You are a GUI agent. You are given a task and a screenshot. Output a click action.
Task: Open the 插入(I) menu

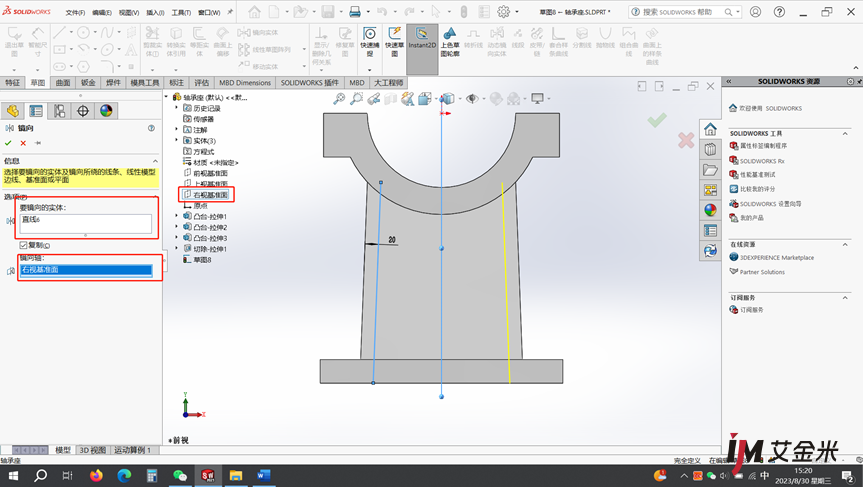coord(155,12)
